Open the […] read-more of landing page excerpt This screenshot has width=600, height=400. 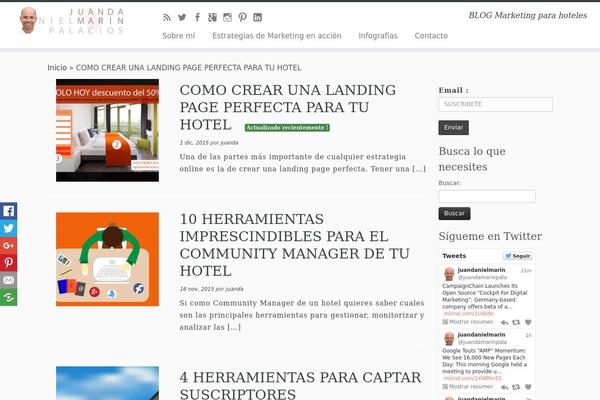pyautogui.click(x=419, y=169)
